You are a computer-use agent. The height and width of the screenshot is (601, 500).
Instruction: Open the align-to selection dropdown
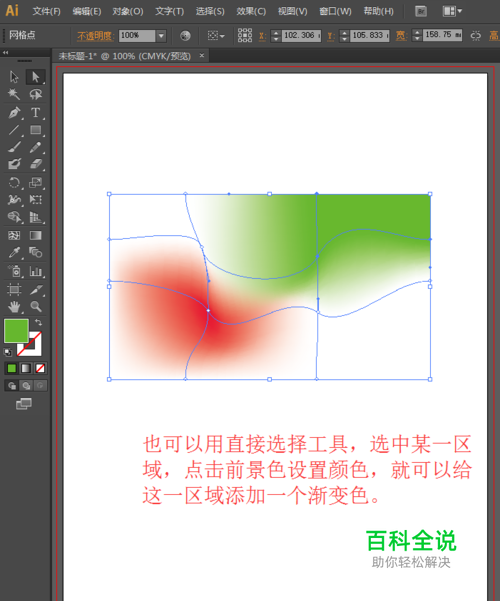click(216, 36)
